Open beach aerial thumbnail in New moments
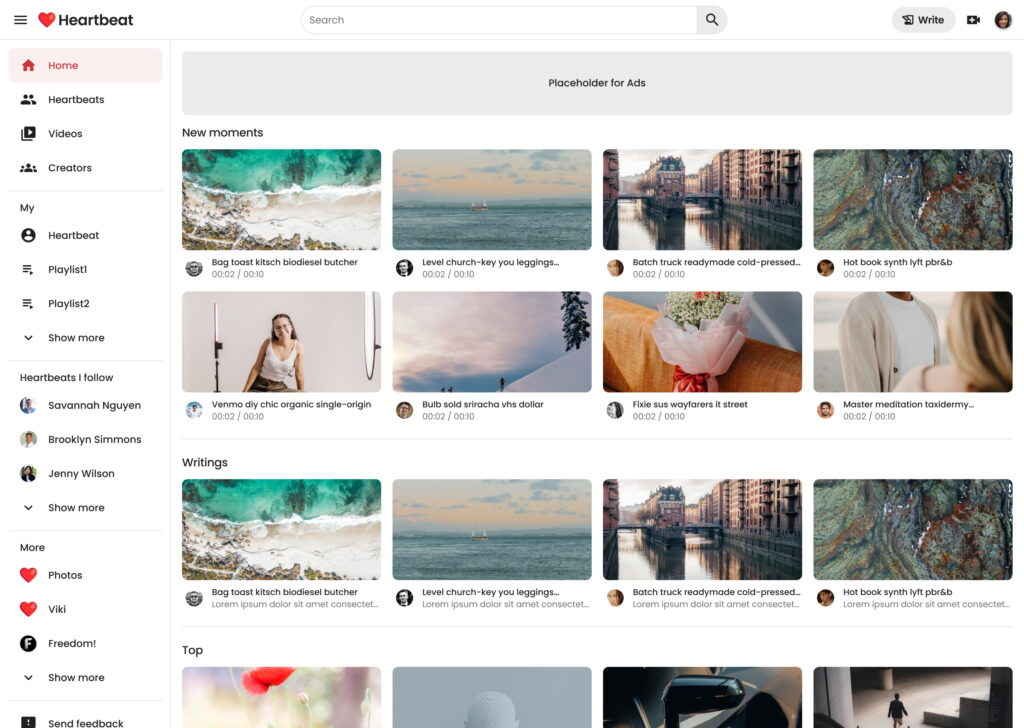Screen dimensions: 1024x728 click(281, 200)
